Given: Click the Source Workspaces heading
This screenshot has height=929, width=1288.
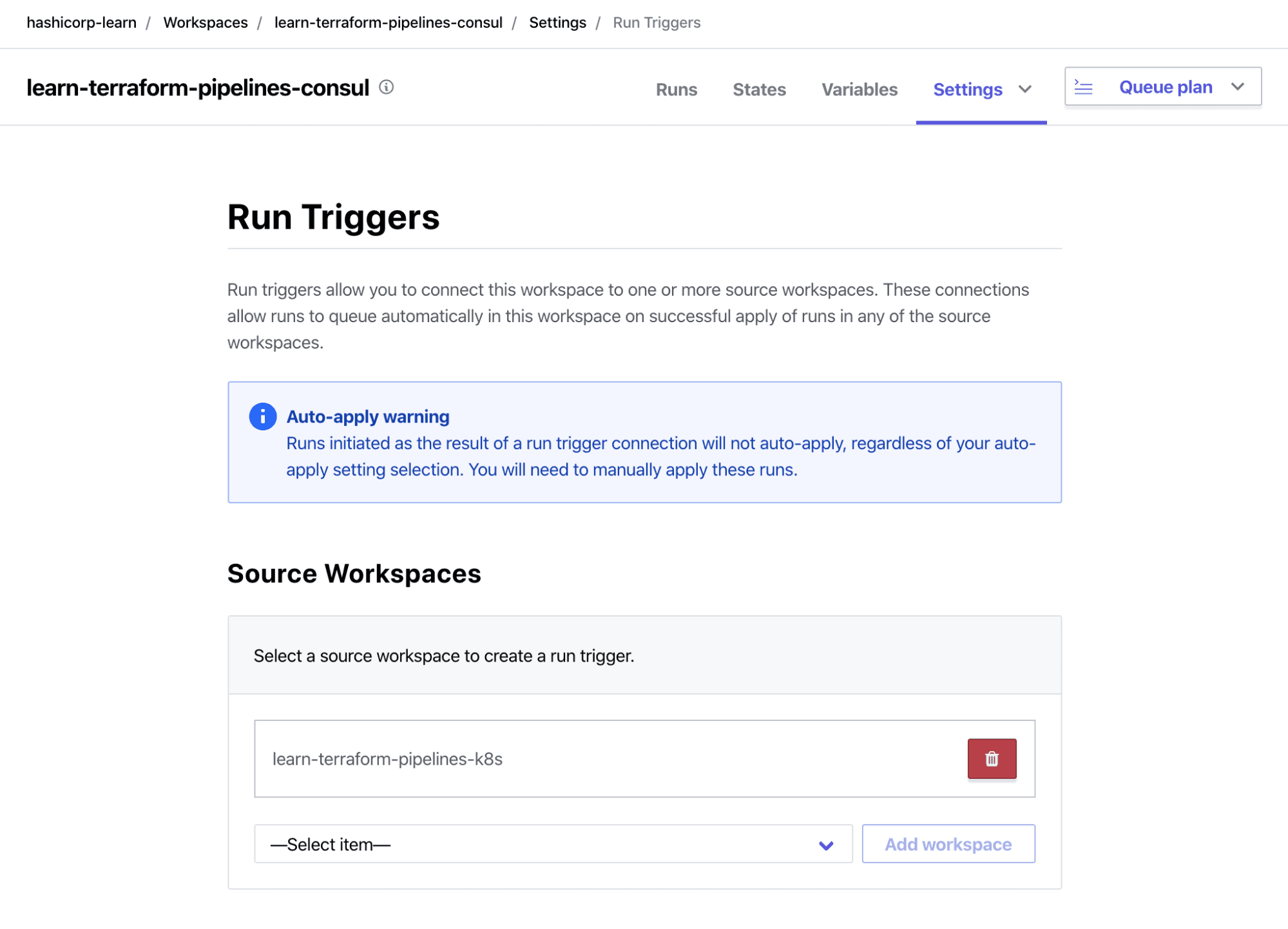Looking at the screenshot, I should [354, 573].
